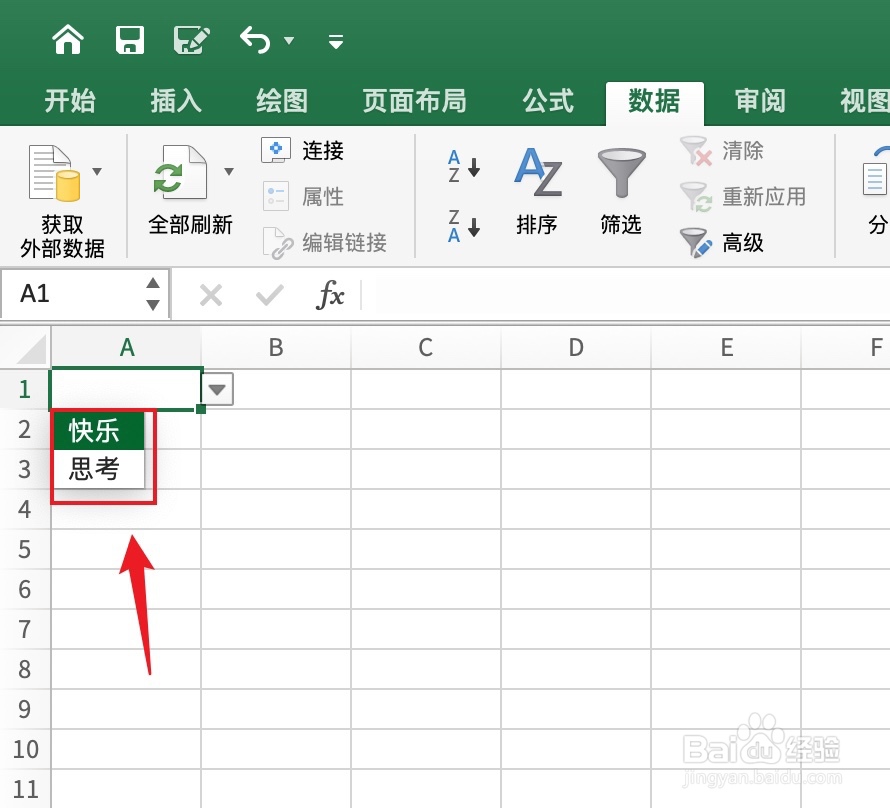Open the 排序 sort dialog icon
Screen dimensions: 890x808
pos(538,172)
